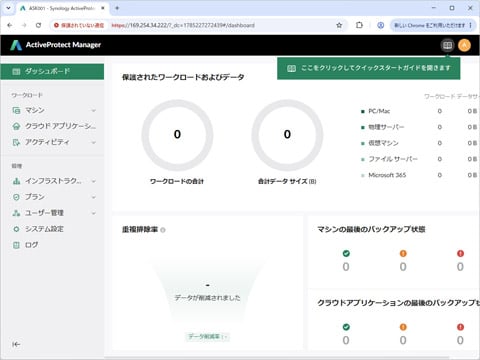Screen dimensions: 480x360
Task: Open the quick start guide book icon
Action: point(447,45)
